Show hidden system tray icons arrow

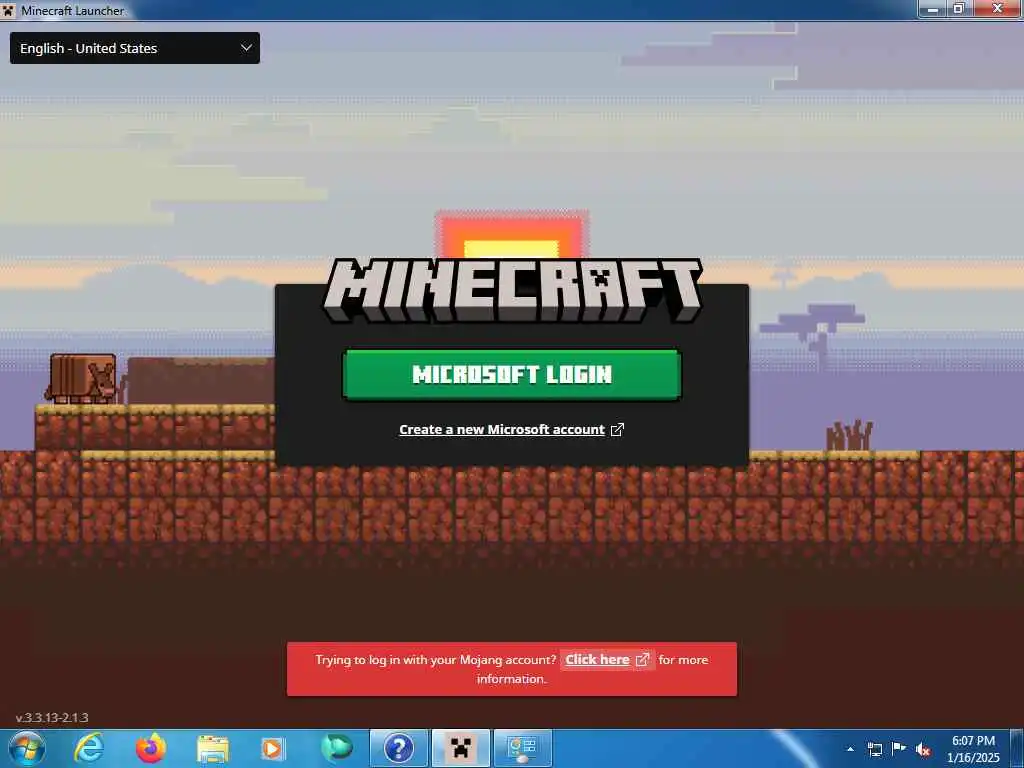pos(850,749)
